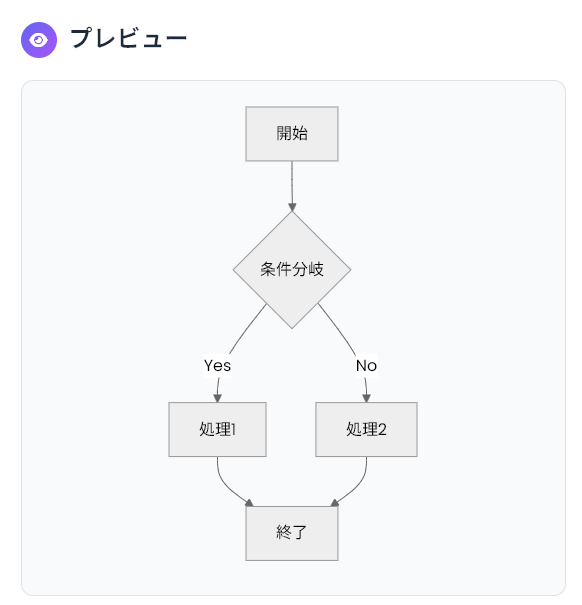The width and height of the screenshot is (582, 605).
Task: Click the Yes edge label
Action: (218, 365)
